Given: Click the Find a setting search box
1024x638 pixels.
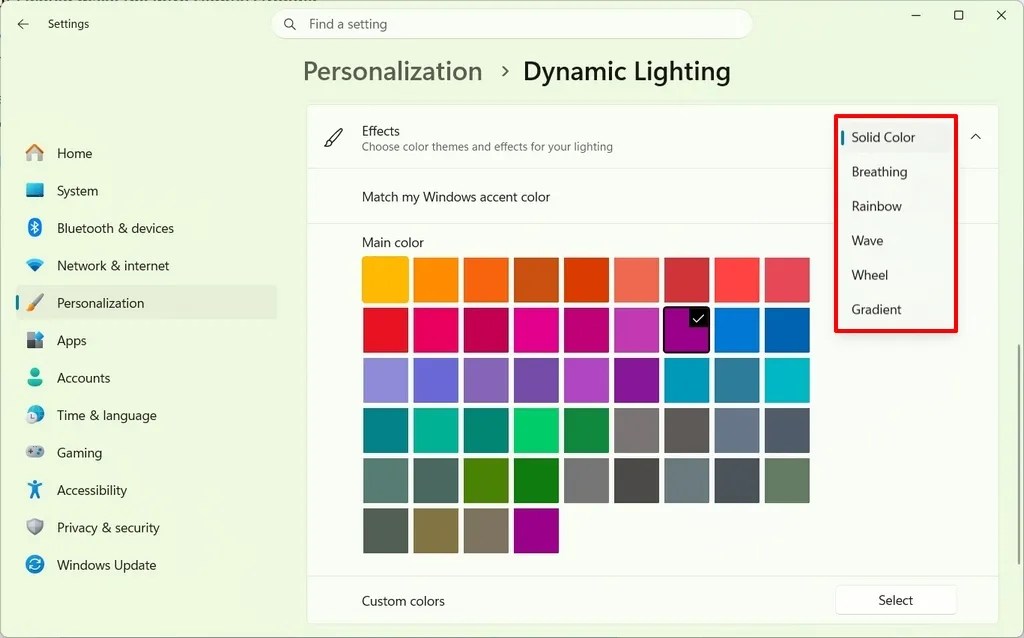Looking at the screenshot, I should coord(511,24).
